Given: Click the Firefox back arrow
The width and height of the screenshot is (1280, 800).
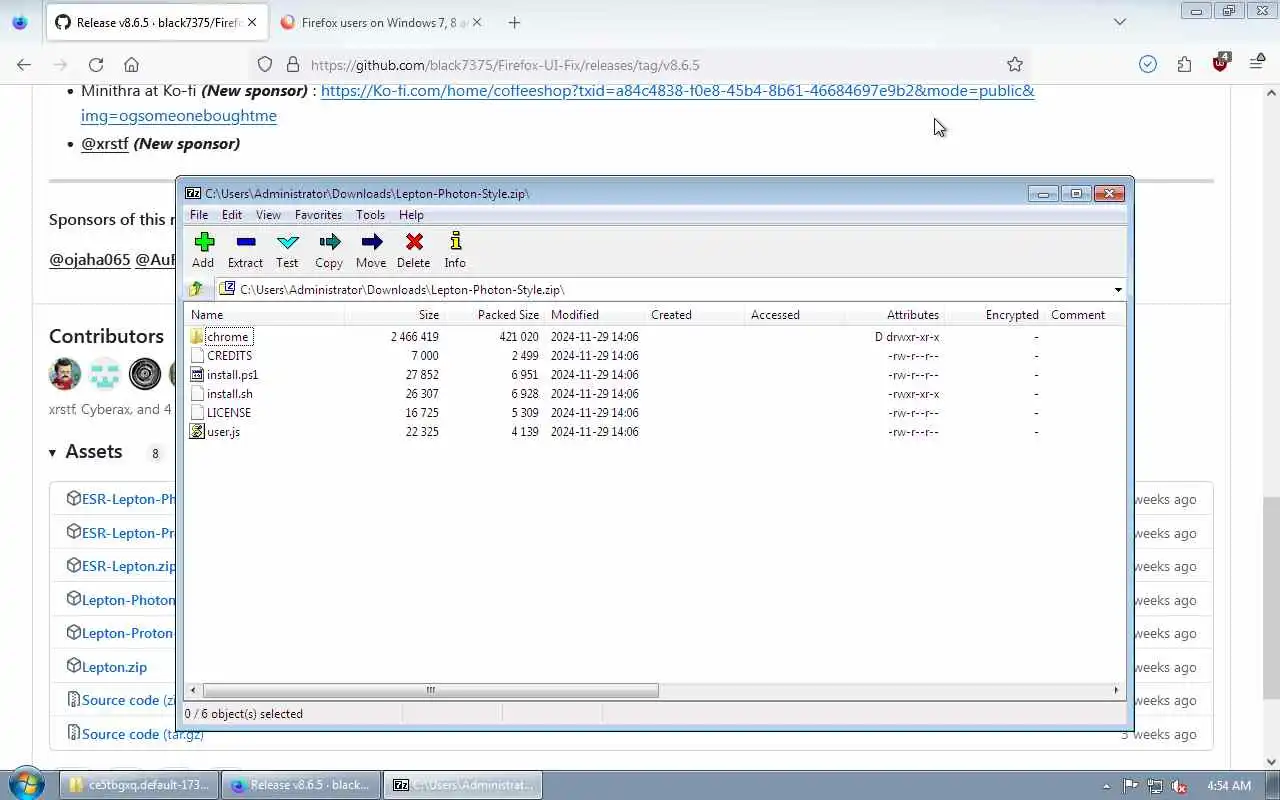Looking at the screenshot, I should click(x=24, y=65).
